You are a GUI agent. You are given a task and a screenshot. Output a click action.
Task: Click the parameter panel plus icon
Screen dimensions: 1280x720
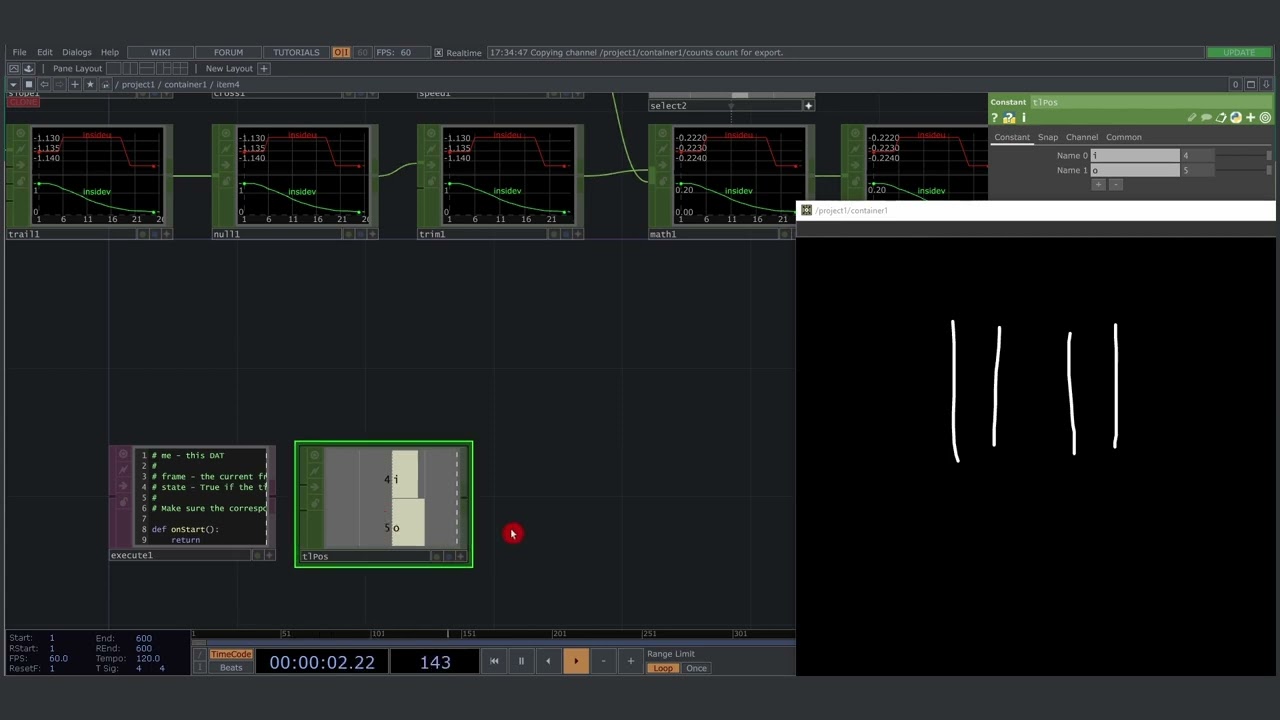pyautogui.click(x=1250, y=118)
